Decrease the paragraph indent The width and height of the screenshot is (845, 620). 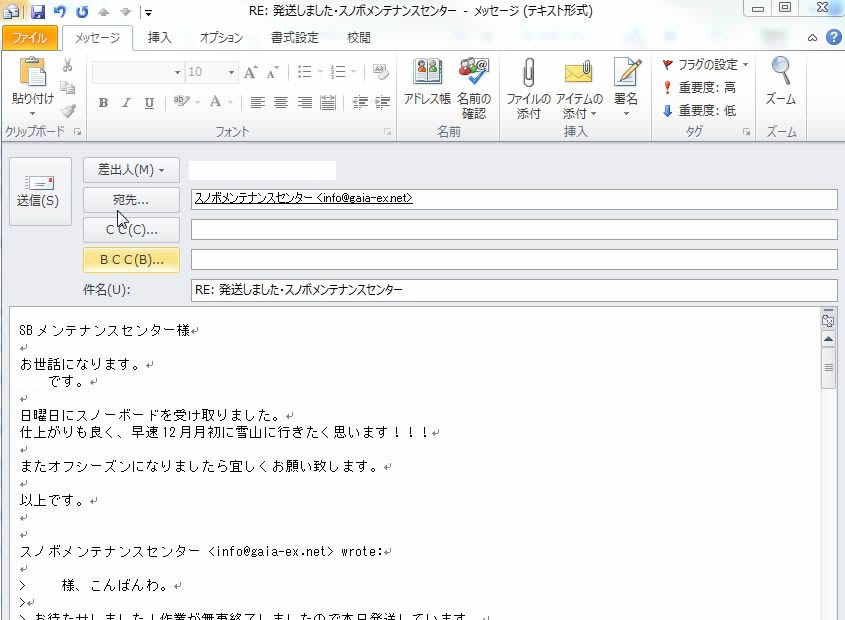(360, 102)
